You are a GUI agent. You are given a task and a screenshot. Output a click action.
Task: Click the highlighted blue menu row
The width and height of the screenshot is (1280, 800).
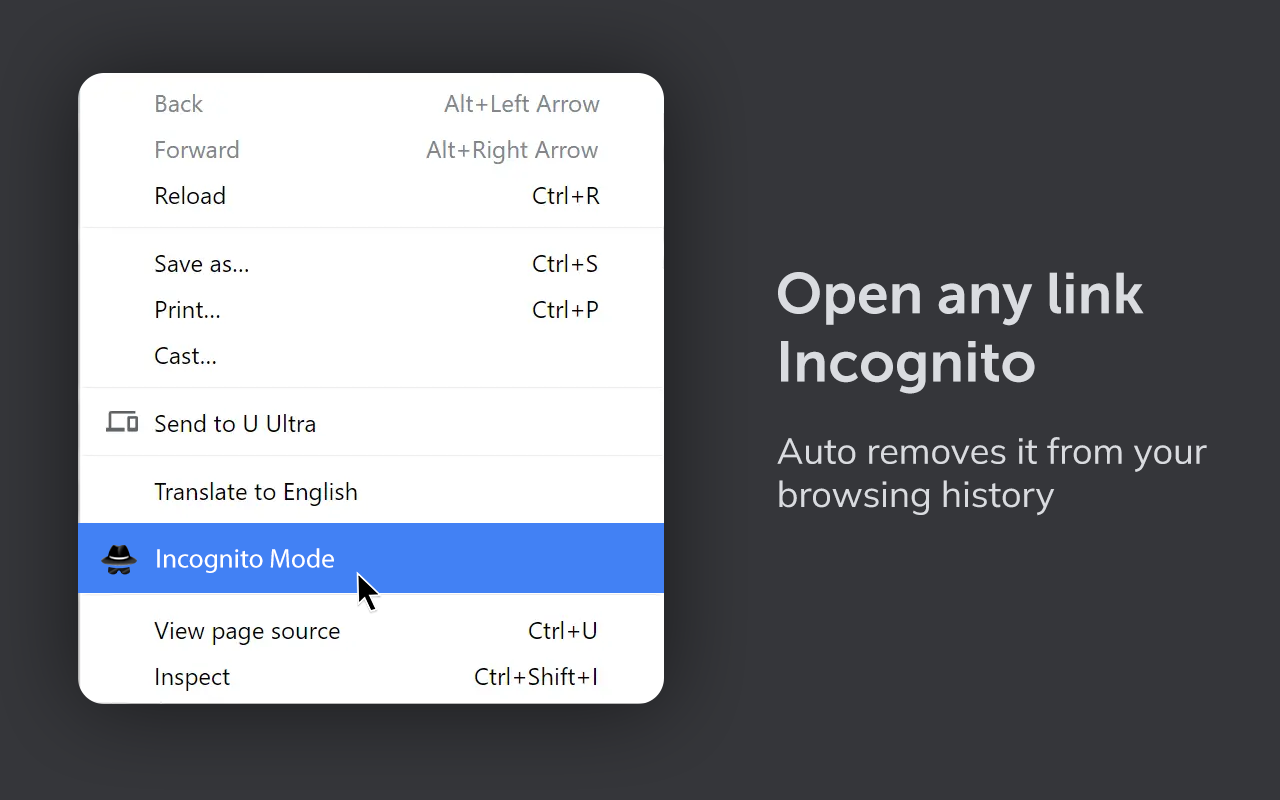click(x=371, y=558)
